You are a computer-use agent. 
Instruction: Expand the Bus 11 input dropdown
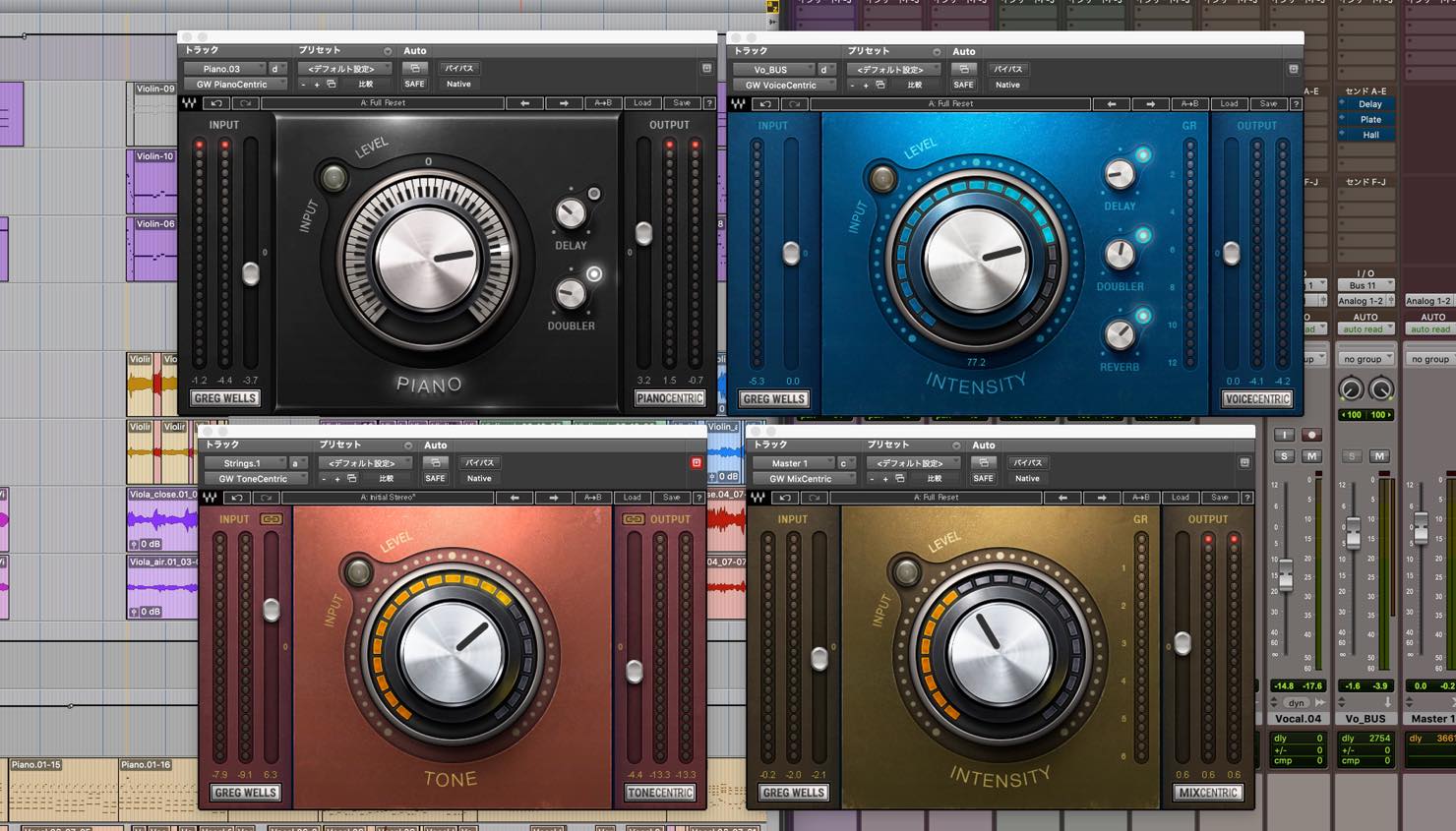pyautogui.click(x=1366, y=285)
